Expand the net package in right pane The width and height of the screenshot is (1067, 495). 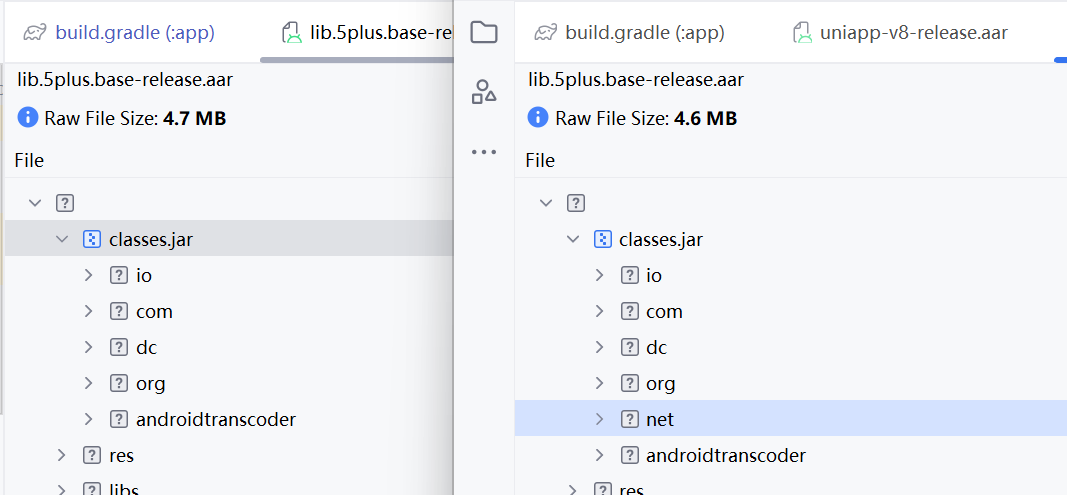point(600,420)
